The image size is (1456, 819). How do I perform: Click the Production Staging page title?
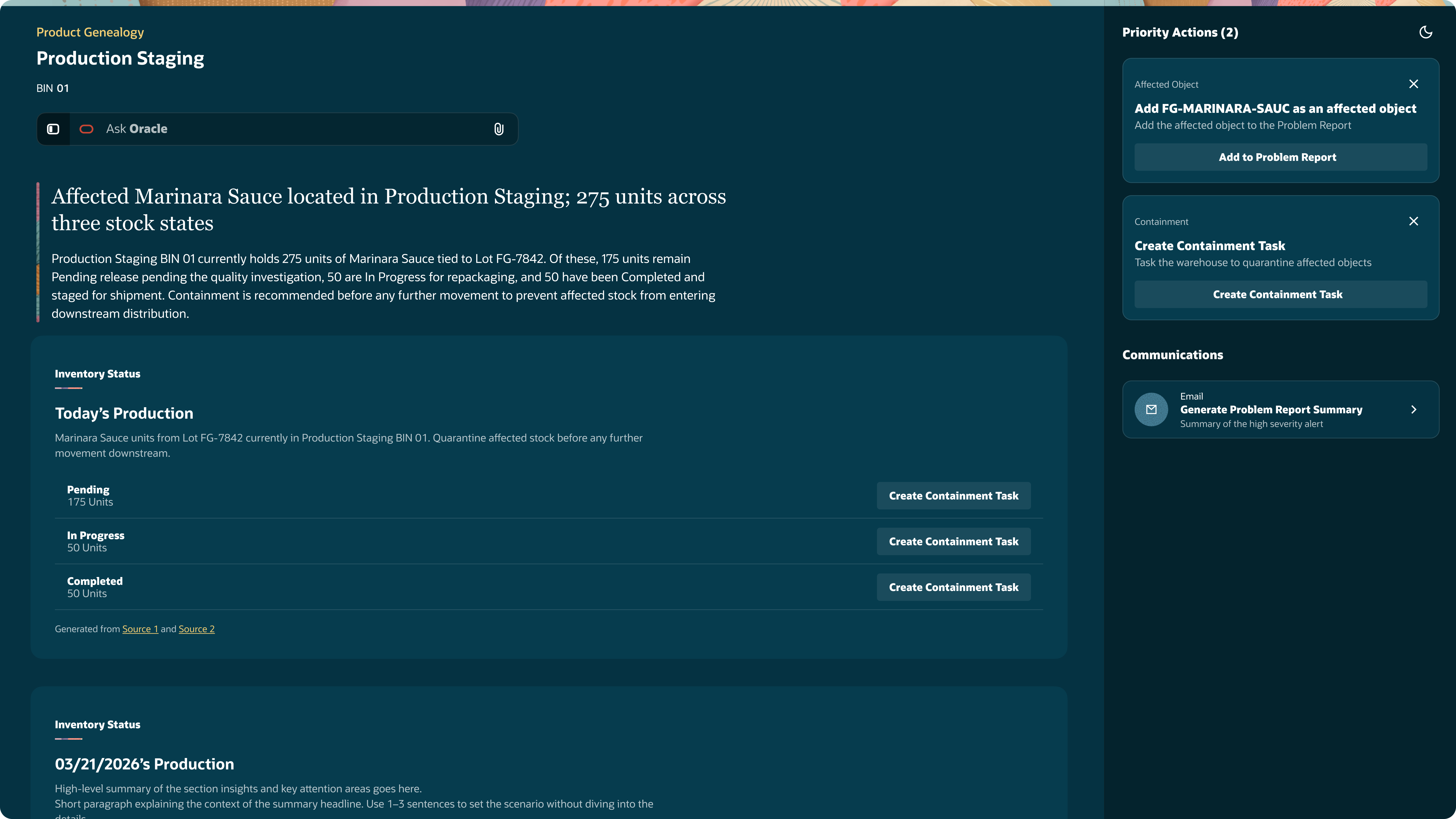120,59
